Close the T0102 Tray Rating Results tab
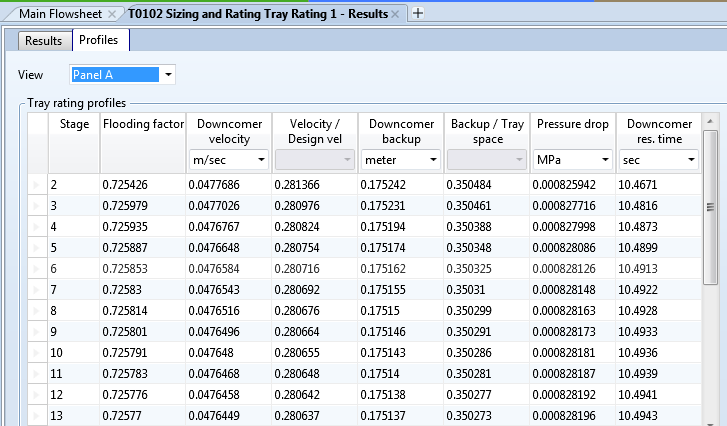The width and height of the screenshot is (727, 426). 395,14
